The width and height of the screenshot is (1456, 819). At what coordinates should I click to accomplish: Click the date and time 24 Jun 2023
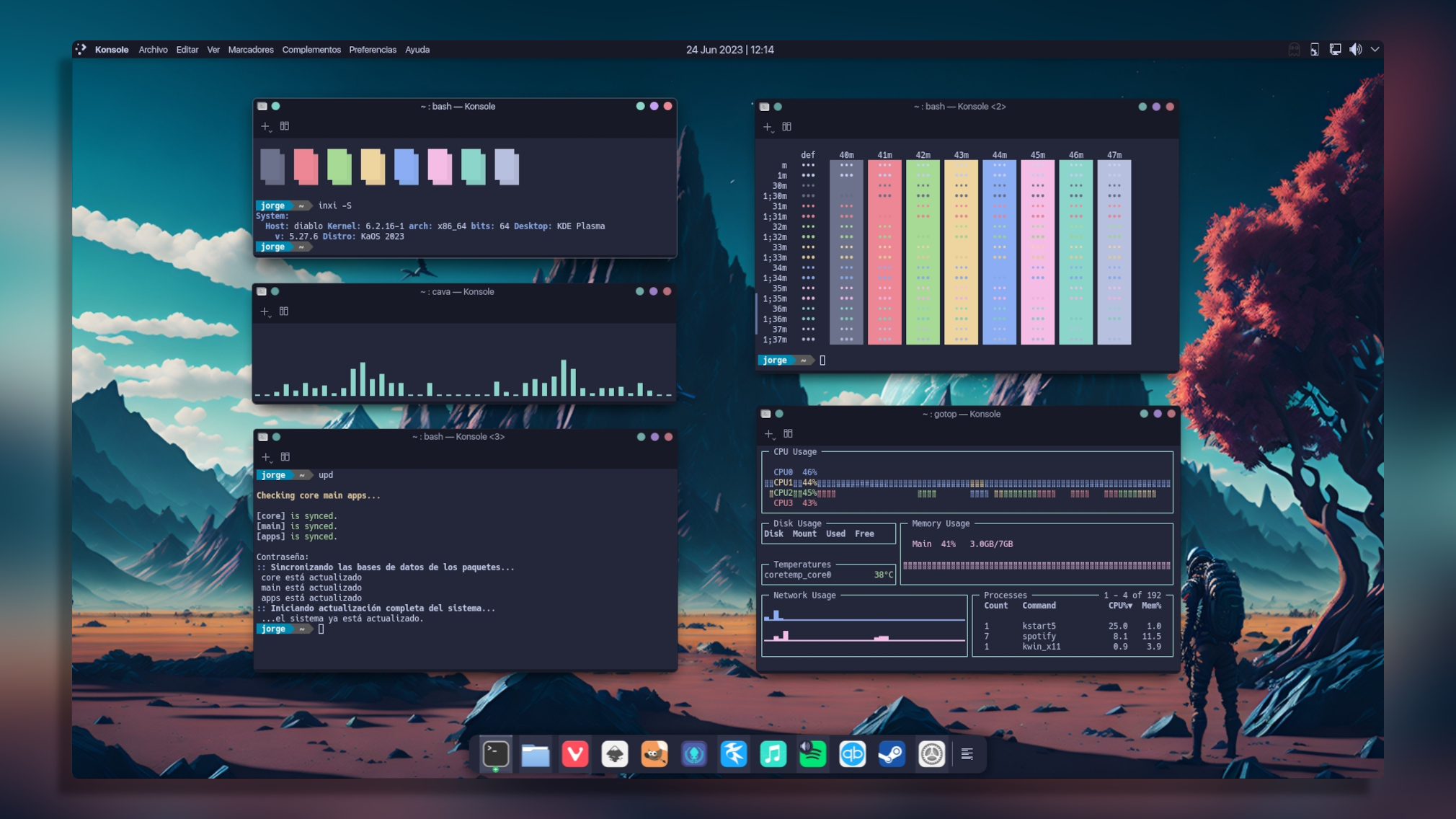pos(729,50)
